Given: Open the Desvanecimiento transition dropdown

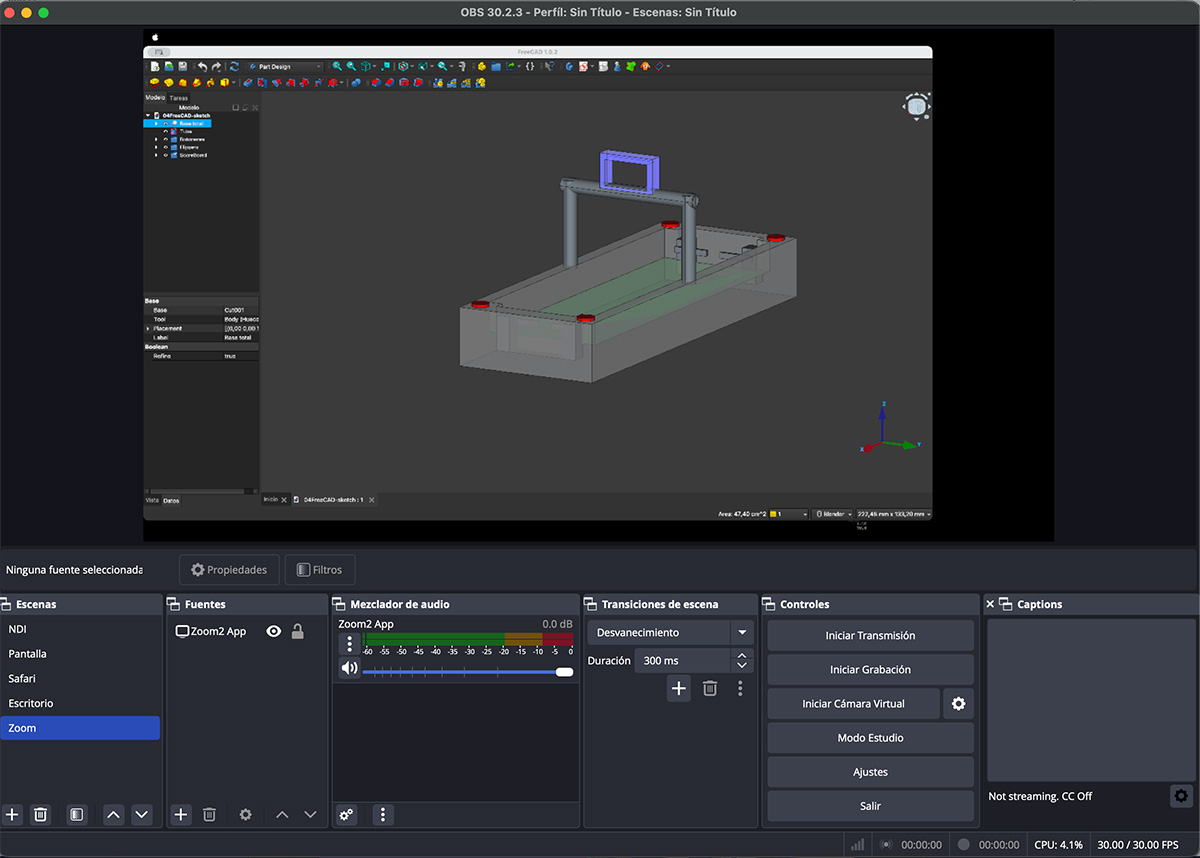Looking at the screenshot, I should tap(742, 633).
